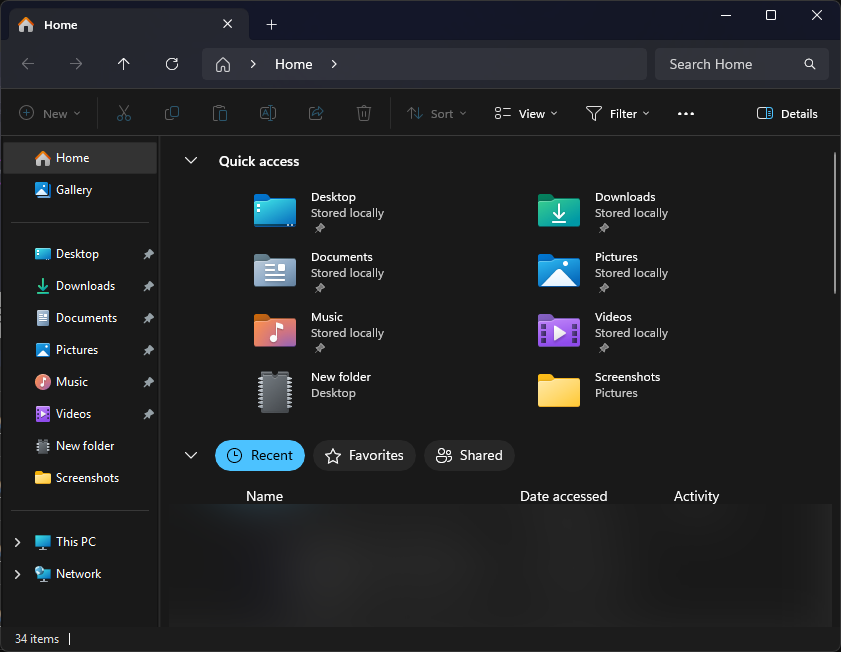This screenshot has height=652, width=841.
Task: Open the View options dropdown
Action: point(526,114)
